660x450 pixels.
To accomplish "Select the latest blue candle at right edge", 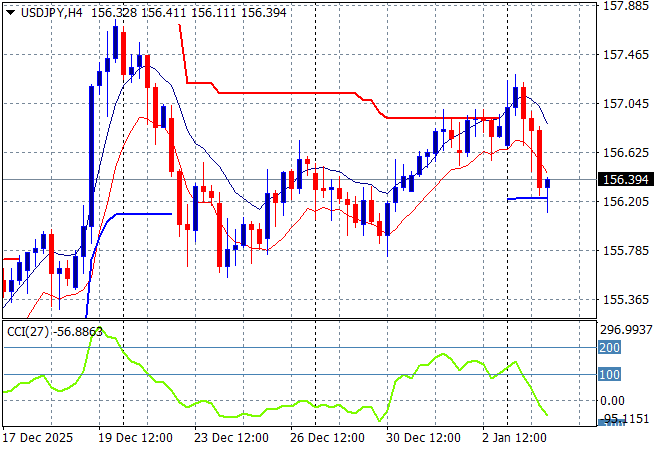I will click(x=547, y=182).
